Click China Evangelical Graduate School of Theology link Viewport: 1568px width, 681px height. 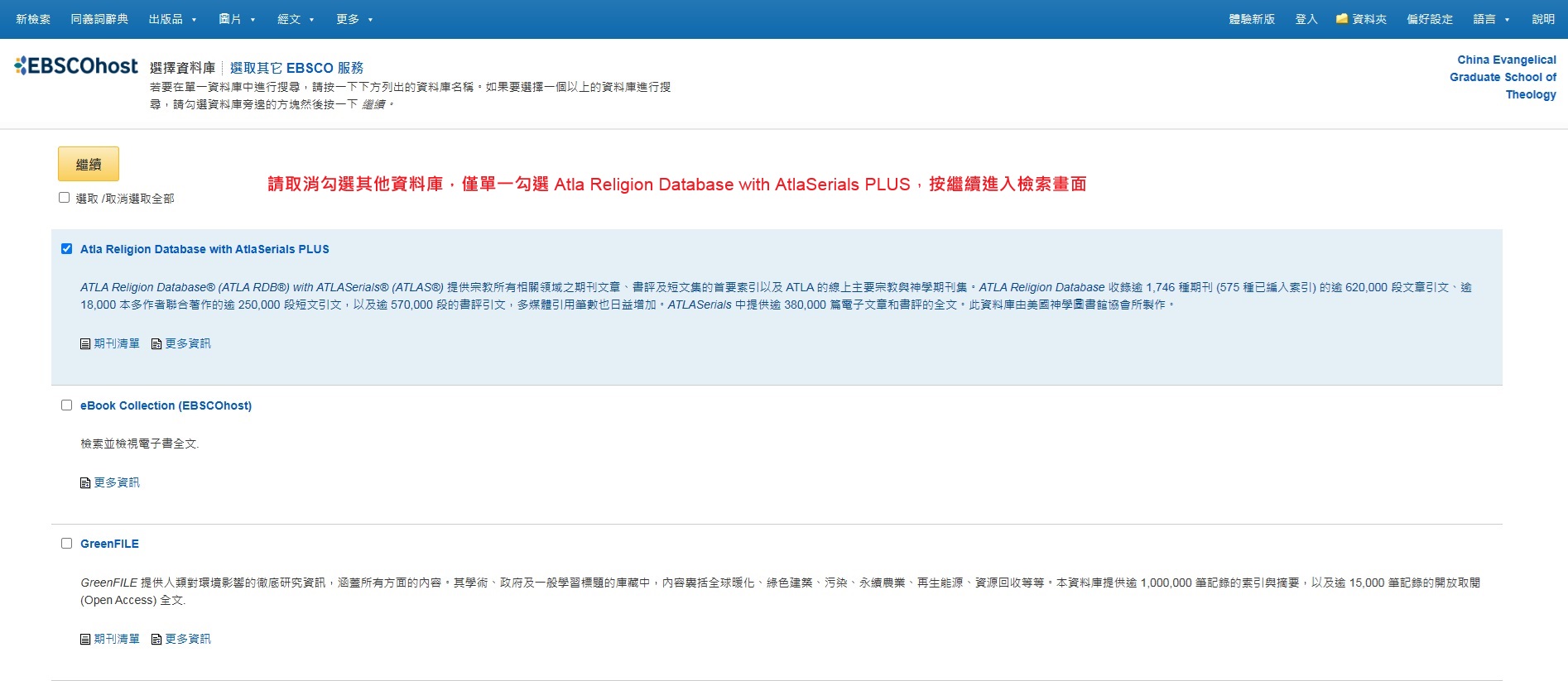coord(1503,77)
